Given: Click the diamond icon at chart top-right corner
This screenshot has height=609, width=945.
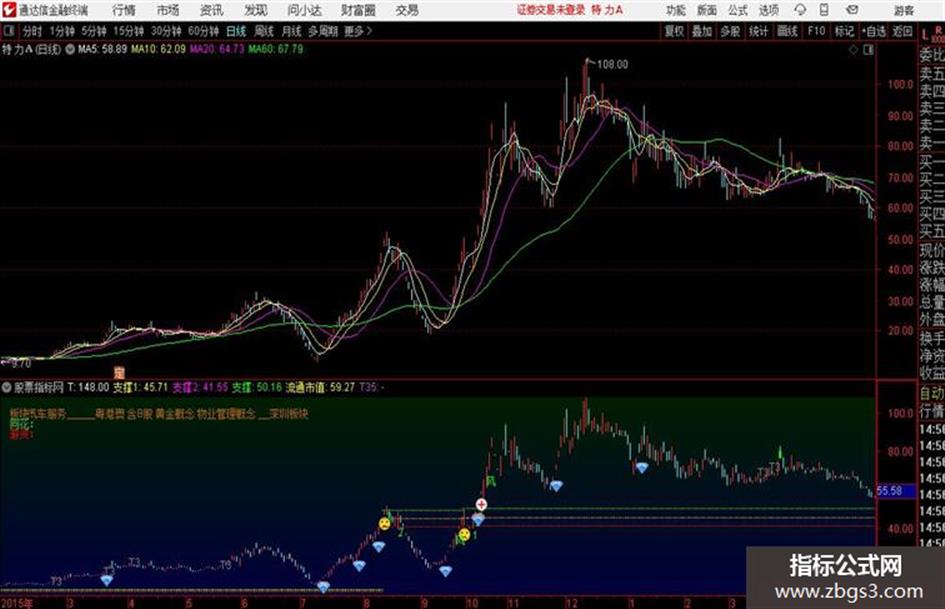Looking at the screenshot, I should (853, 50).
